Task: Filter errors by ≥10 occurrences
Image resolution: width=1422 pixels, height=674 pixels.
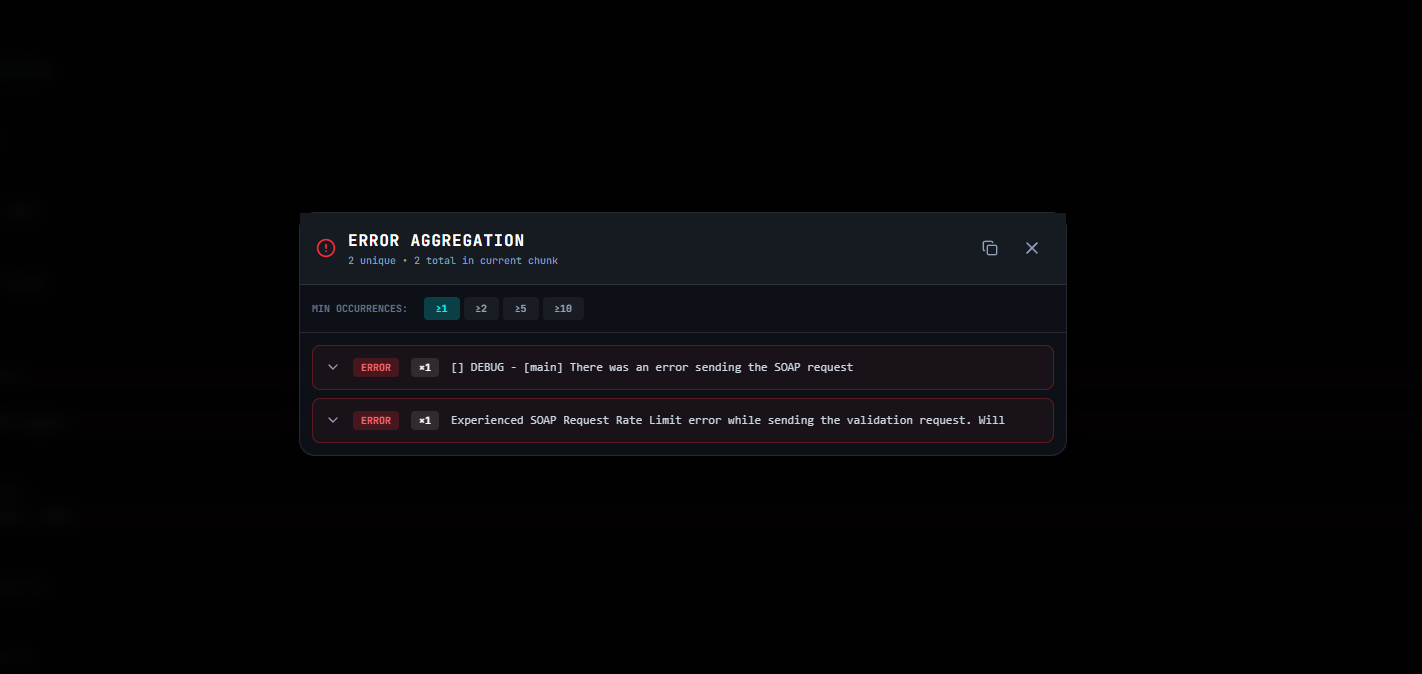Action: tap(563, 308)
